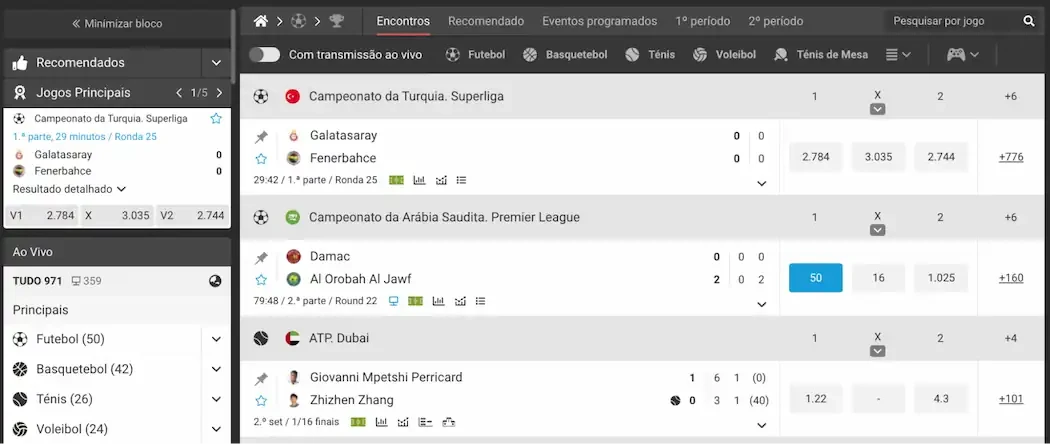This screenshot has width=1050, height=444.
Task: Expand Futebol (50) sidebar category
Action: [x=216, y=340]
